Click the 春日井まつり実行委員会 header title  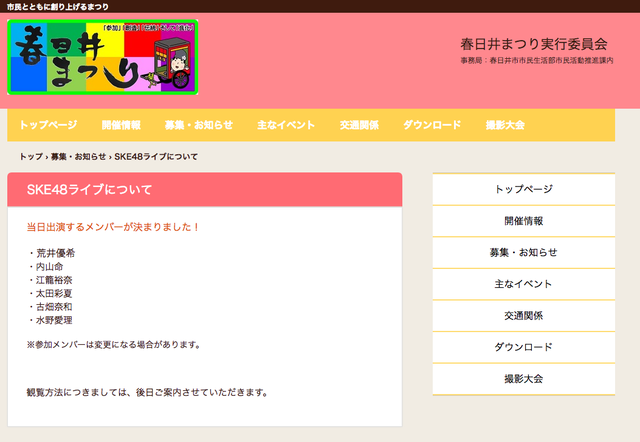click(x=534, y=44)
